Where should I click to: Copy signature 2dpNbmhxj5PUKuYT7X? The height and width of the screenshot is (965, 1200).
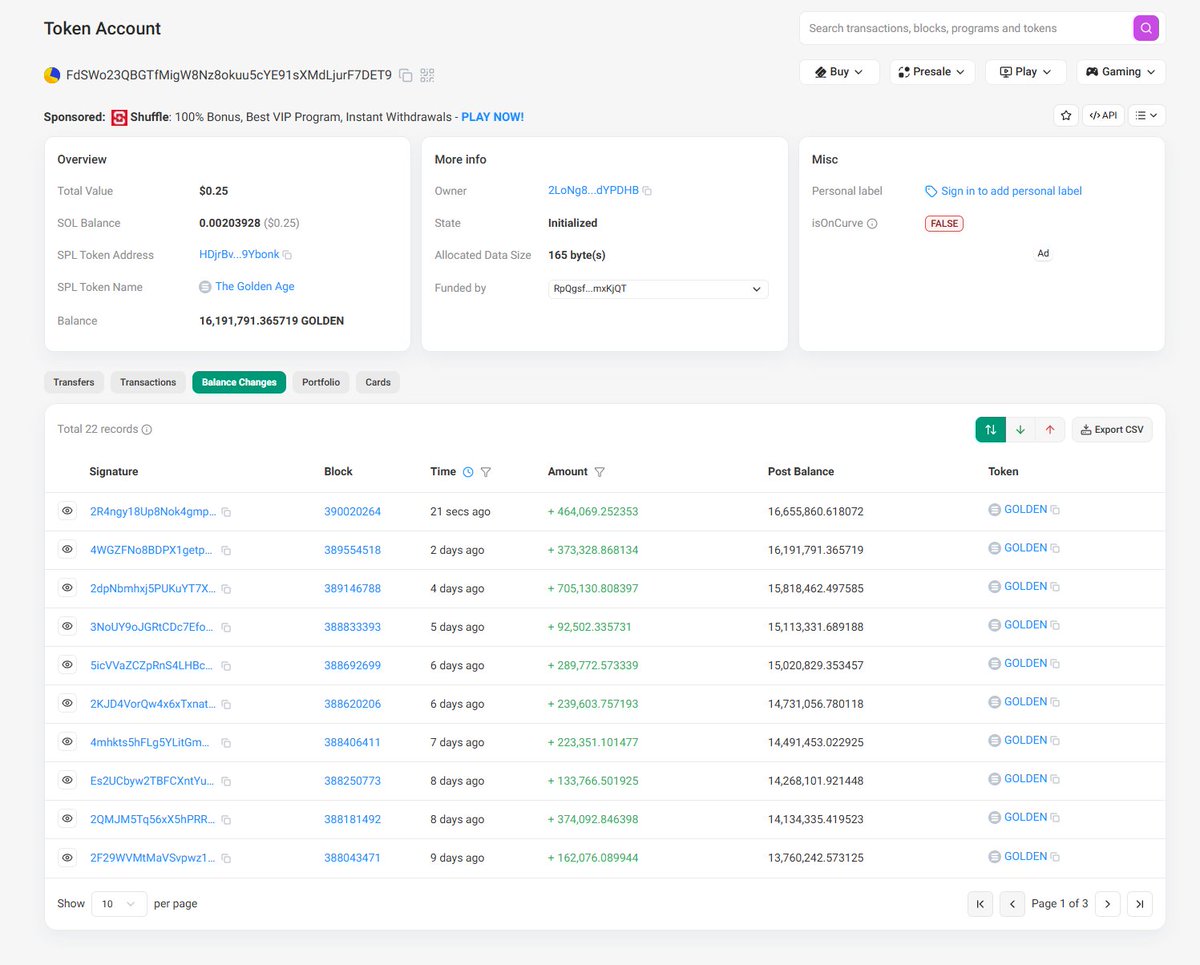pyautogui.click(x=226, y=589)
